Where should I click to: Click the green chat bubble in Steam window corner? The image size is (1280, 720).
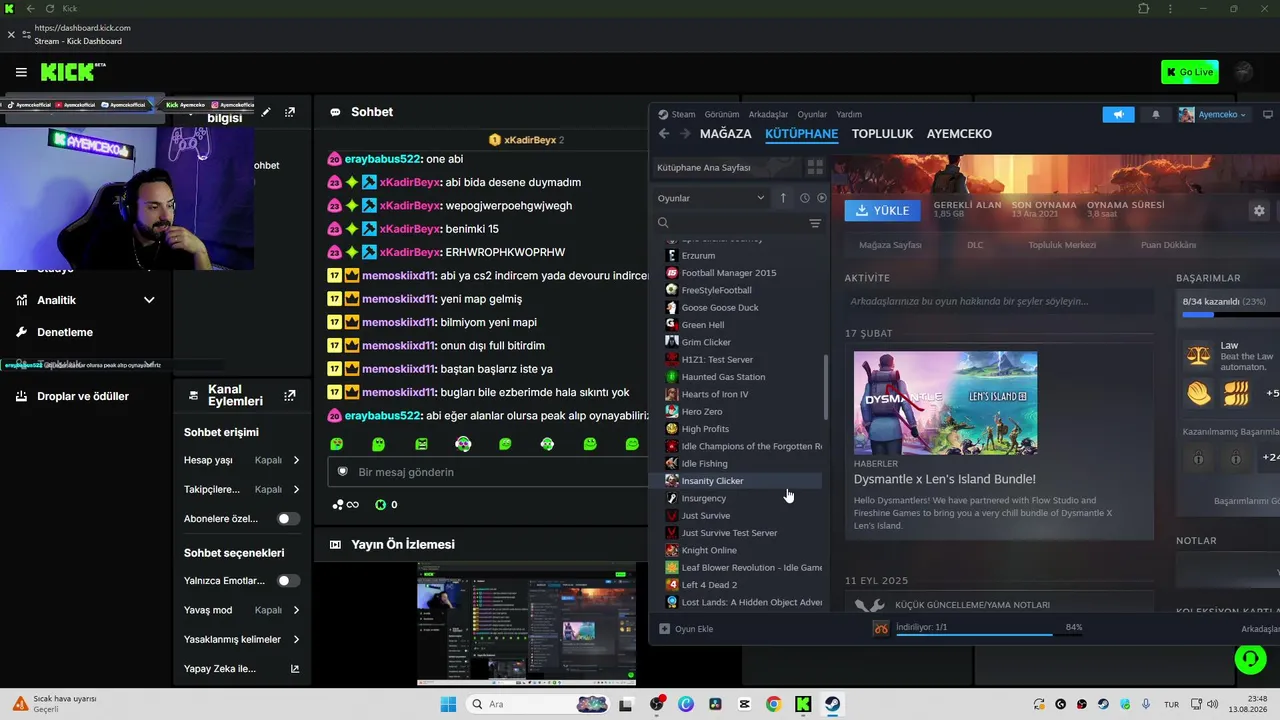click(x=1250, y=658)
